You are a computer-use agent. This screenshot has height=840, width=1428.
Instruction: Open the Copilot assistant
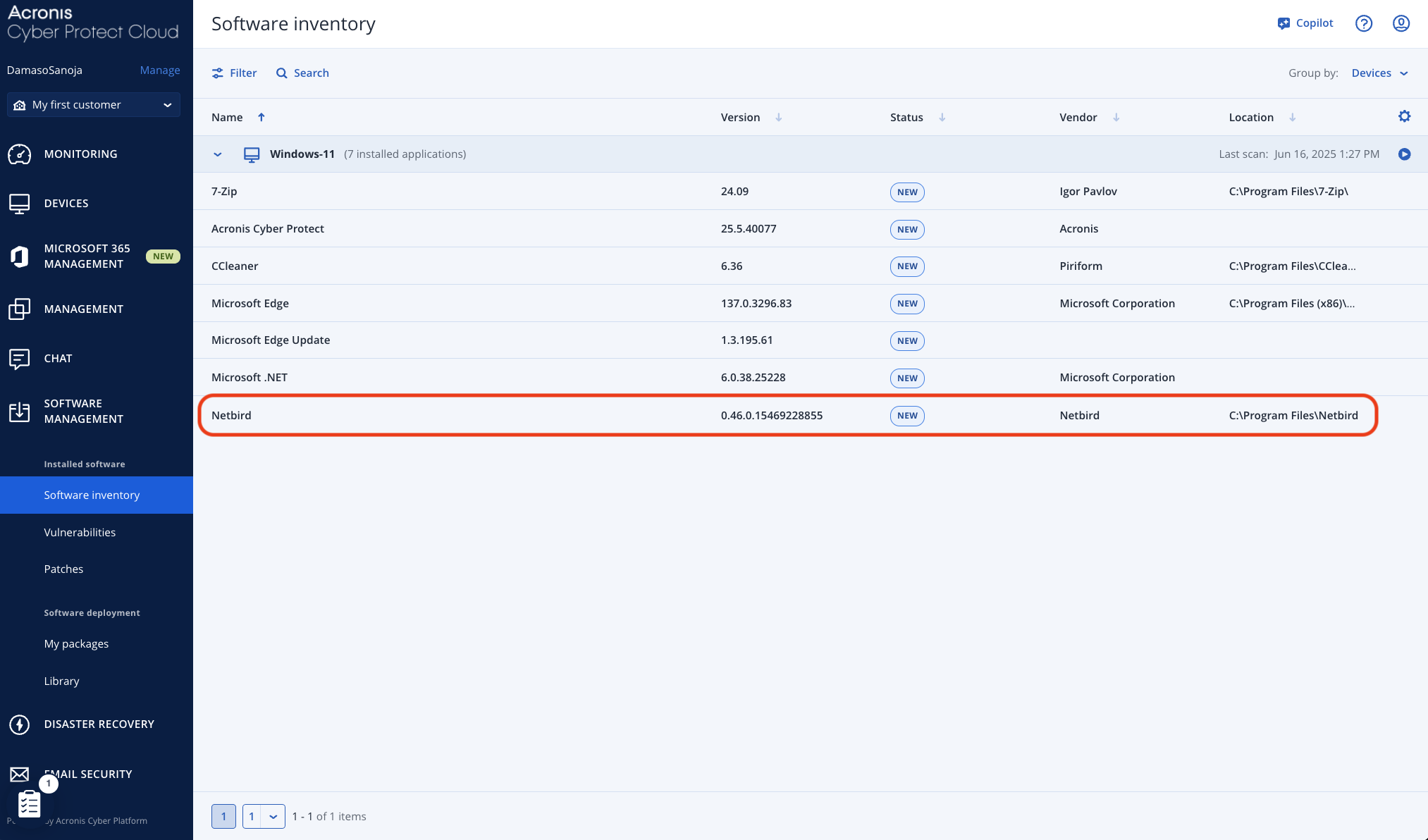(1305, 23)
